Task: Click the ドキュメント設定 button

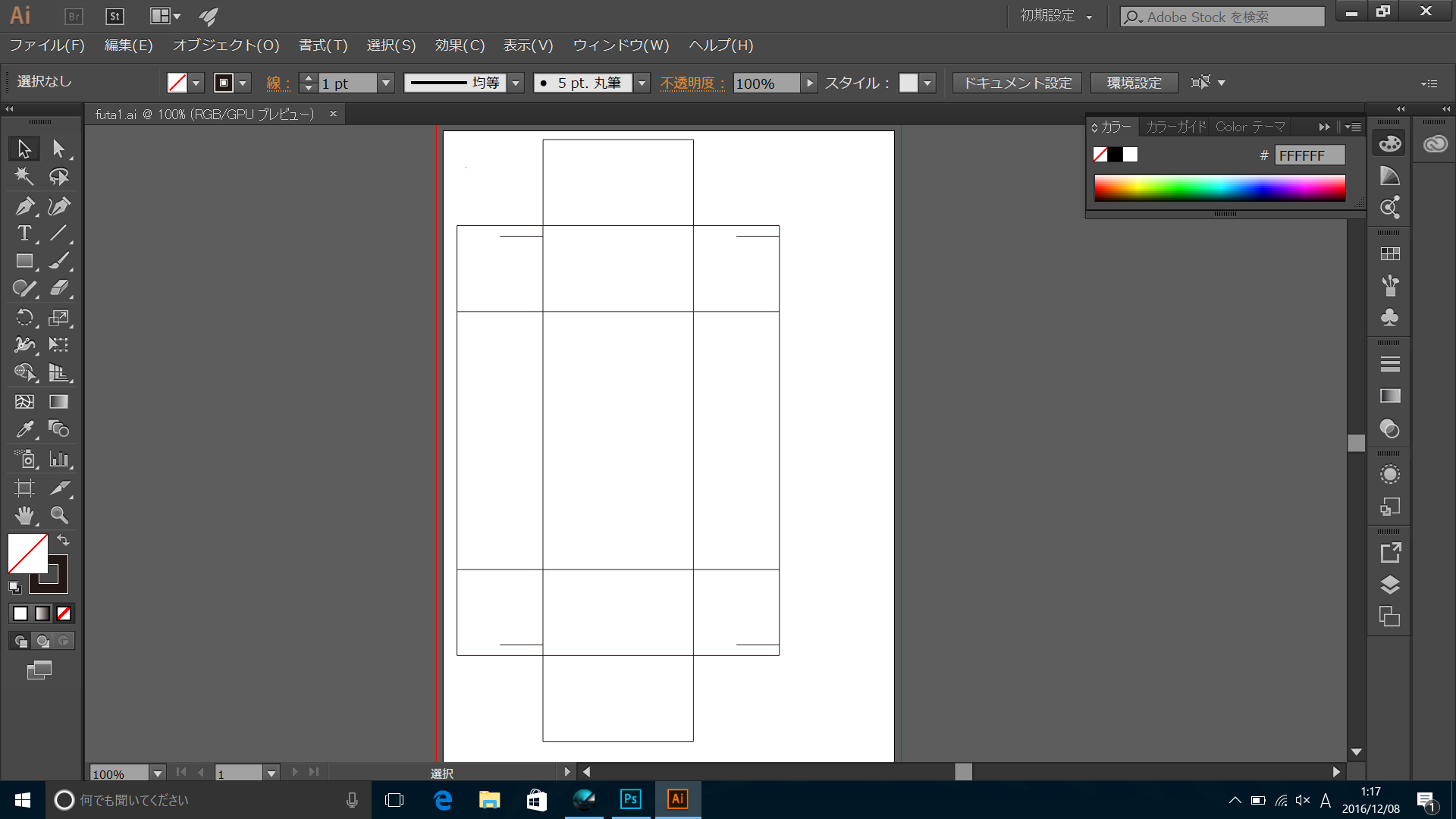Action: tap(1018, 83)
